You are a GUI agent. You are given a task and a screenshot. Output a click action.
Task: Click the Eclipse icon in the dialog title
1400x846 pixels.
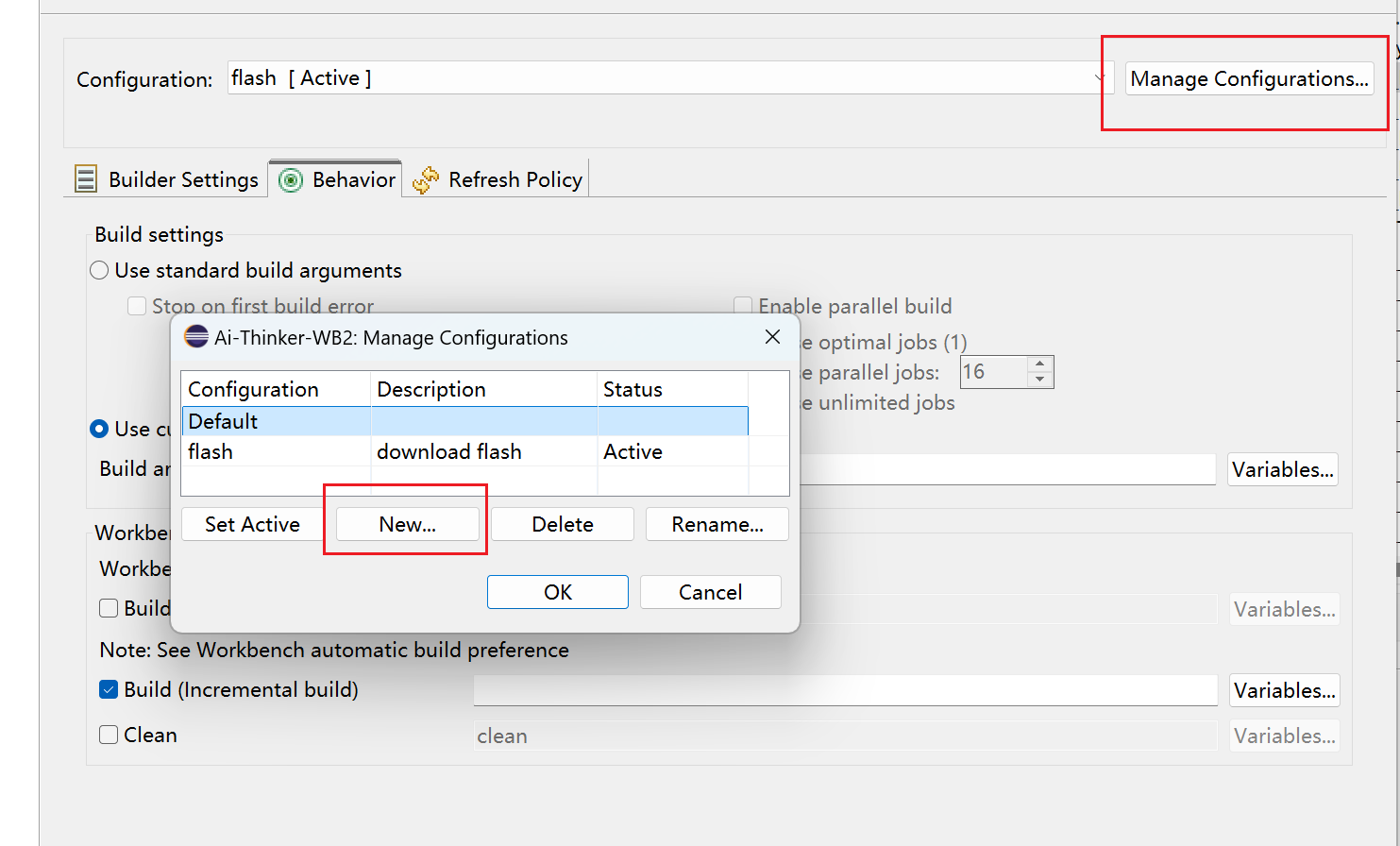coord(196,337)
